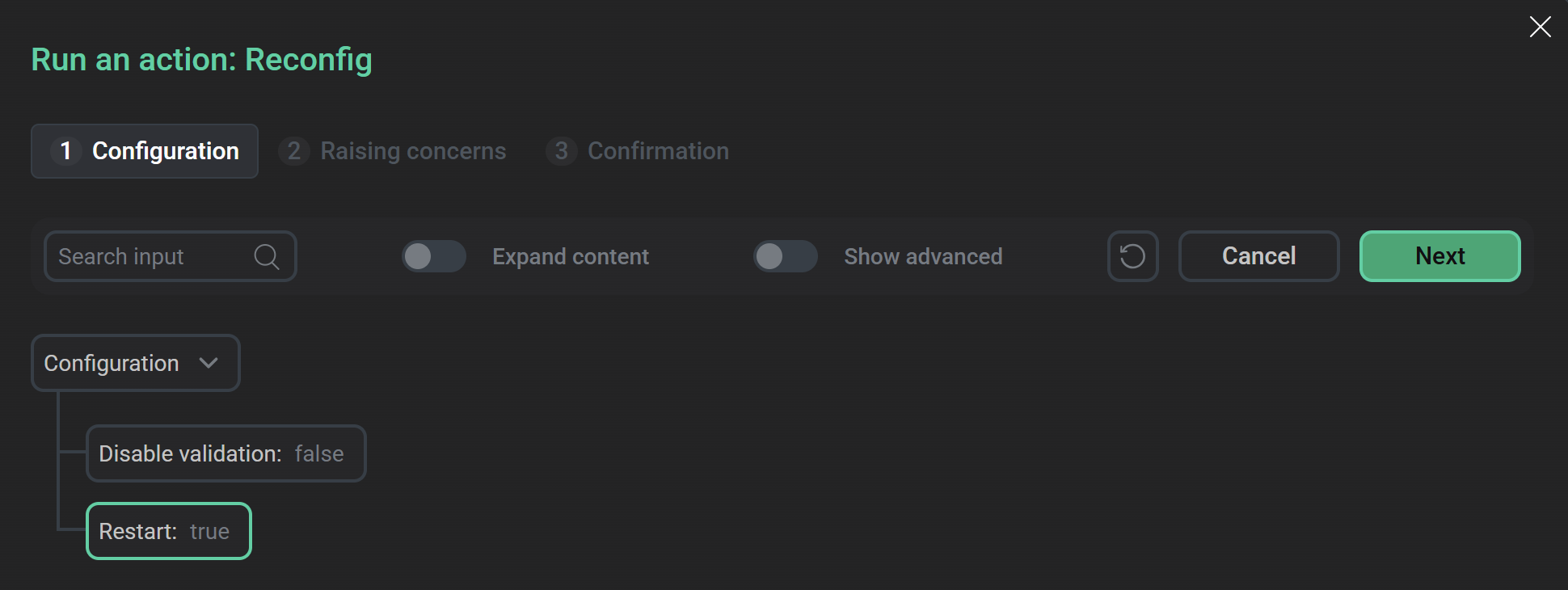Click the chevron on the Configuration pill
Image resolution: width=1568 pixels, height=590 pixels.
[x=209, y=363]
